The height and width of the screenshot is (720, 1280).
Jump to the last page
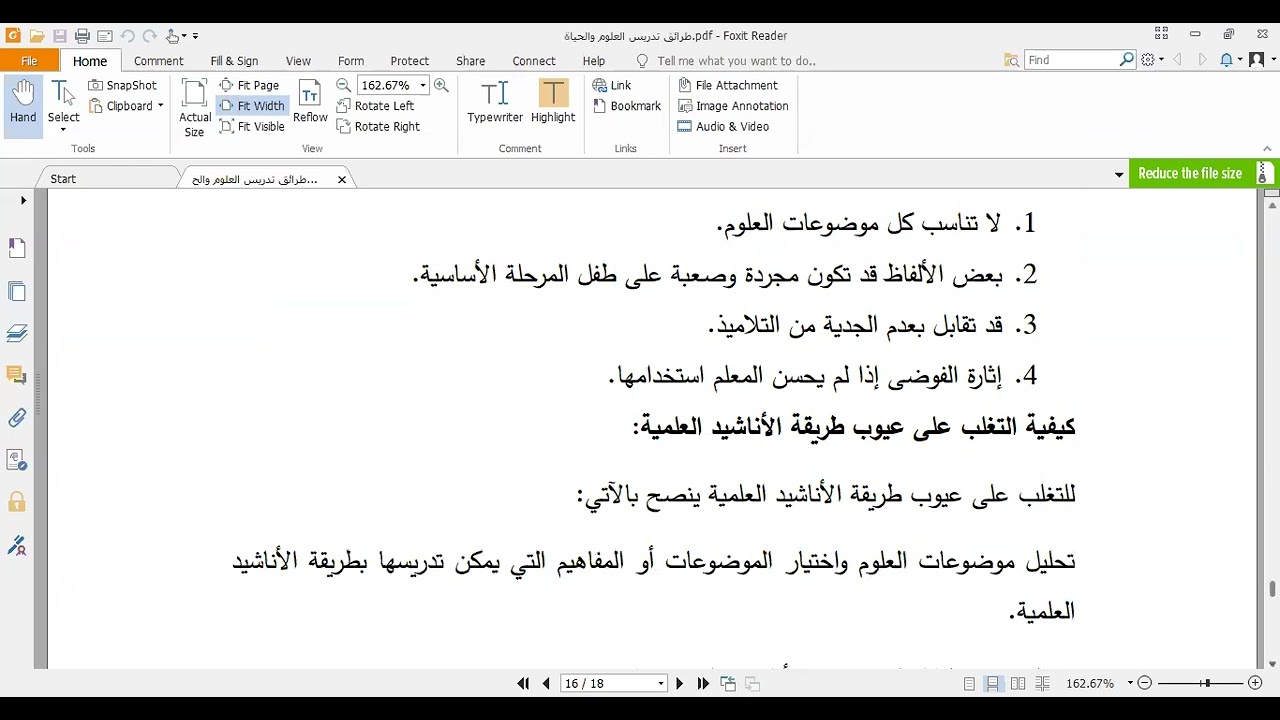[x=703, y=684]
